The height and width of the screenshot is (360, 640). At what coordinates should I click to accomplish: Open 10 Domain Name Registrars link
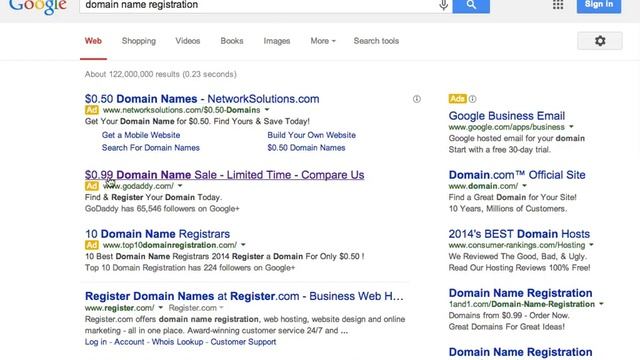click(158, 234)
